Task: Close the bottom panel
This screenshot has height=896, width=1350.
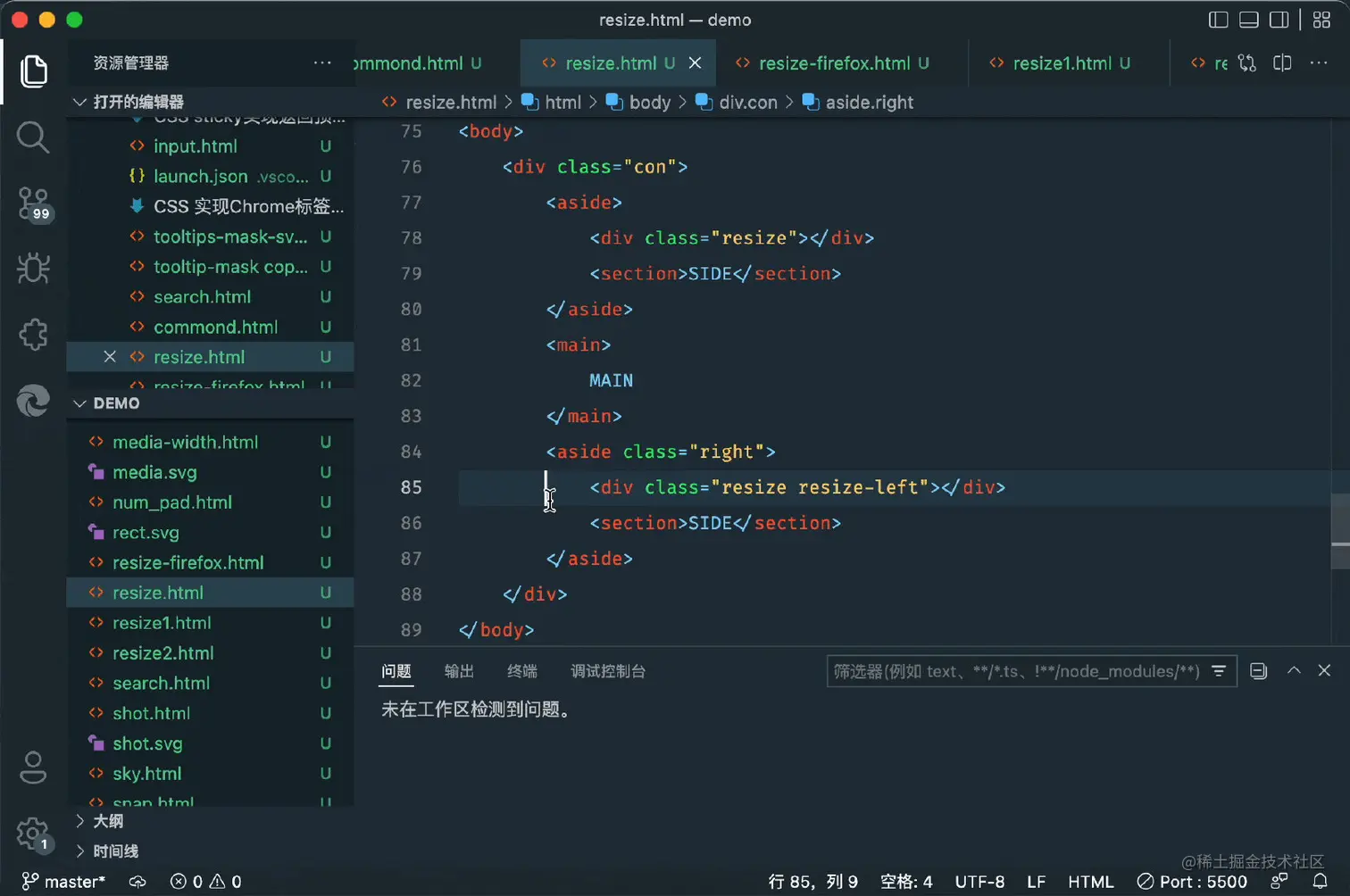Action: point(1324,670)
